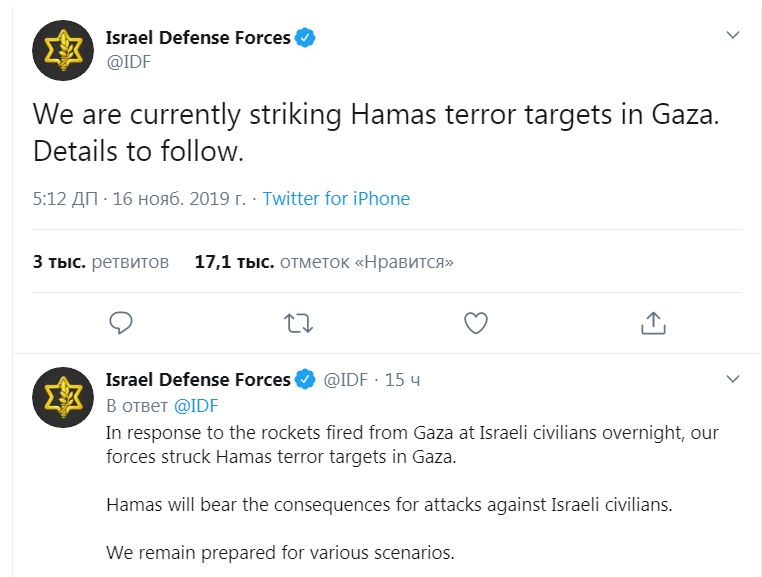
Task: Click the IDF avatar on the reply tweet
Action: click(63, 397)
